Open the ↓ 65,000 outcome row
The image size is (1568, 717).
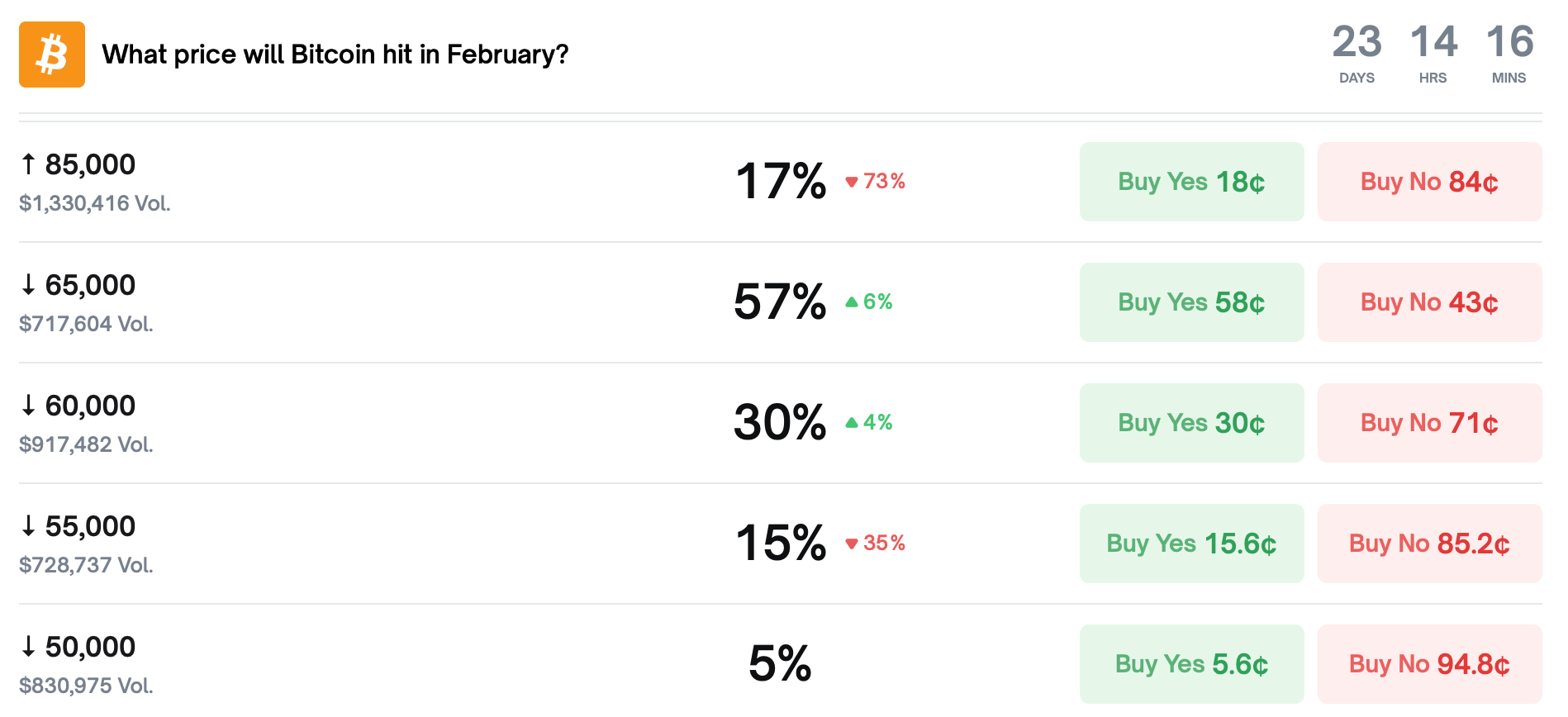click(x=89, y=286)
